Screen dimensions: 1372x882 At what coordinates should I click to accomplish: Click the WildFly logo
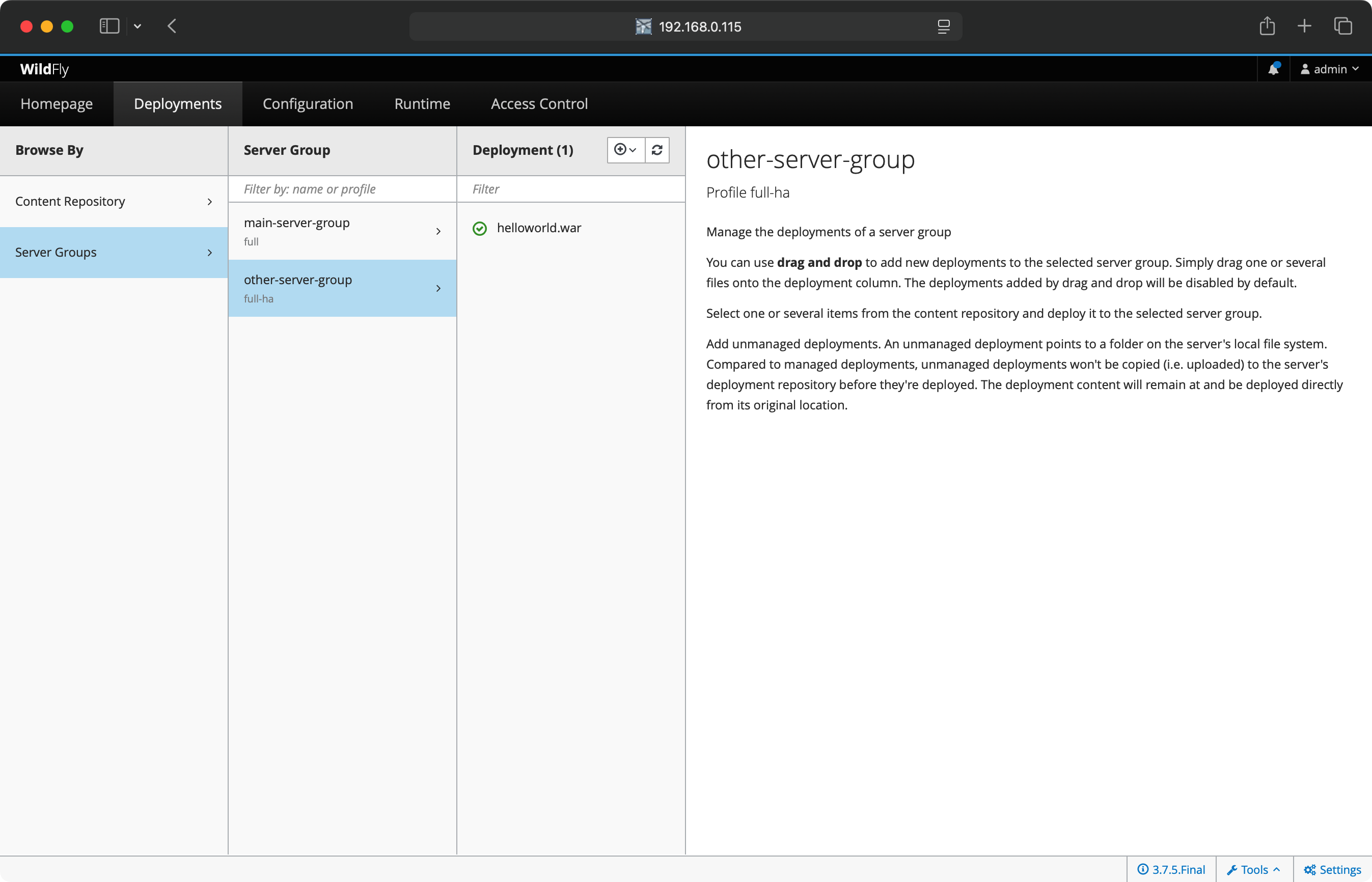click(44, 69)
